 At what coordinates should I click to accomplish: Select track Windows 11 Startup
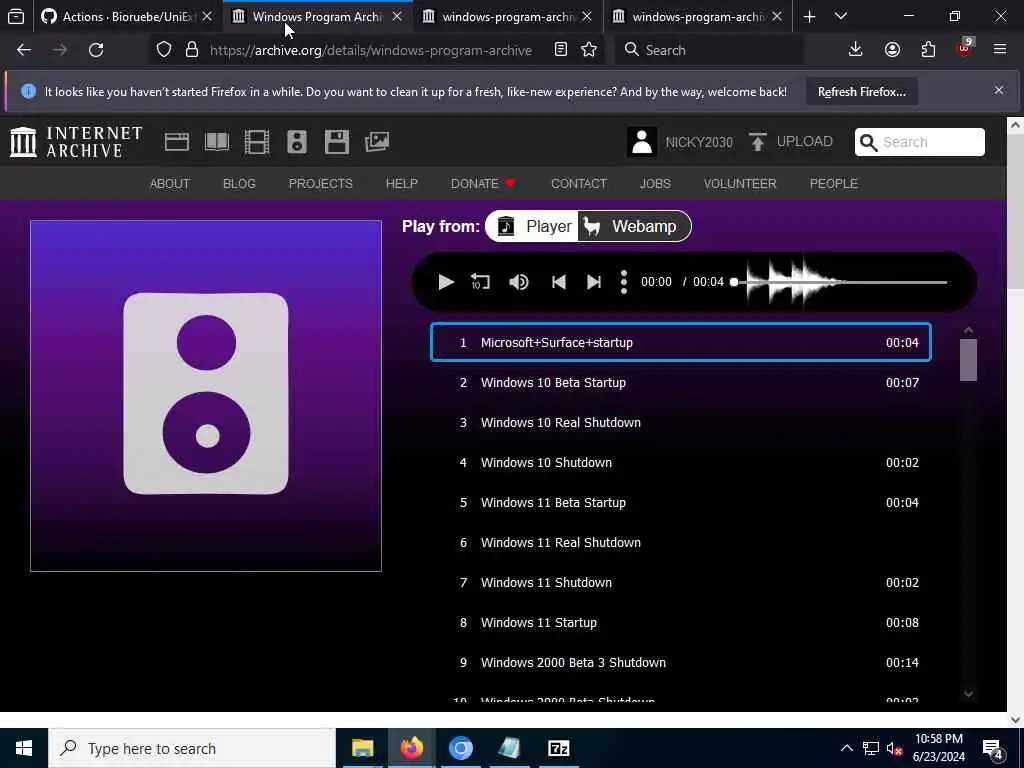point(680,622)
